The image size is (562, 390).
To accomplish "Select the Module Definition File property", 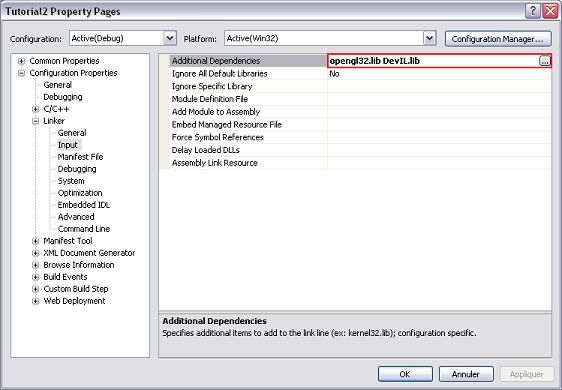I will coord(210,99).
